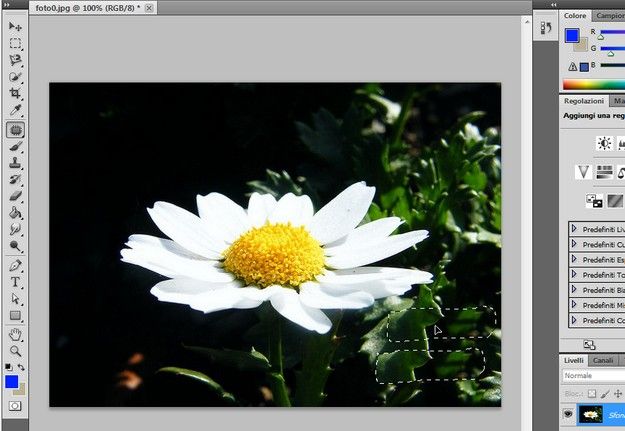625x431 pixels.
Task: Click foreground swatch in Colore panel
Action: (572, 35)
